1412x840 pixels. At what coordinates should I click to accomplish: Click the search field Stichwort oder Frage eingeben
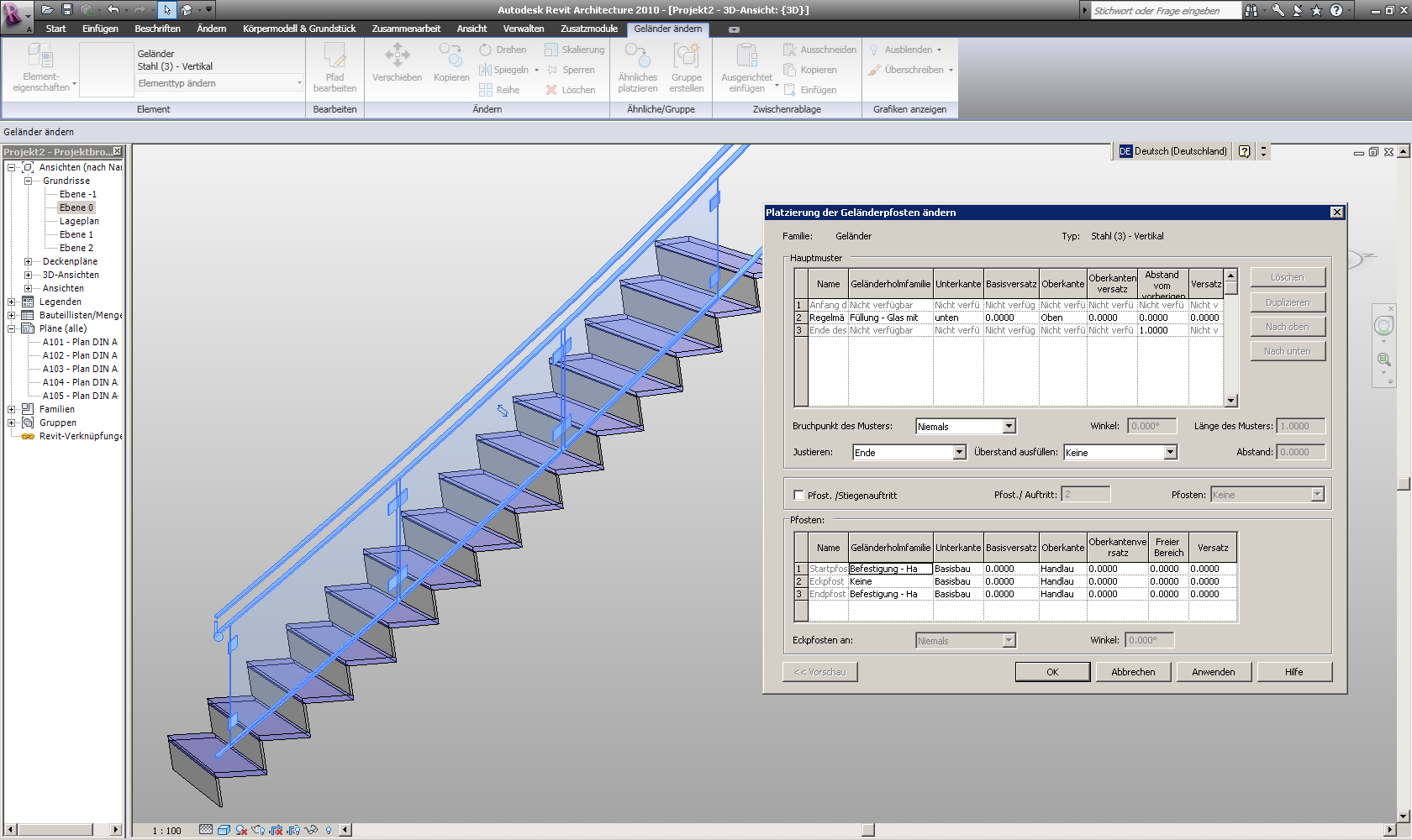(x=1165, y=10)
